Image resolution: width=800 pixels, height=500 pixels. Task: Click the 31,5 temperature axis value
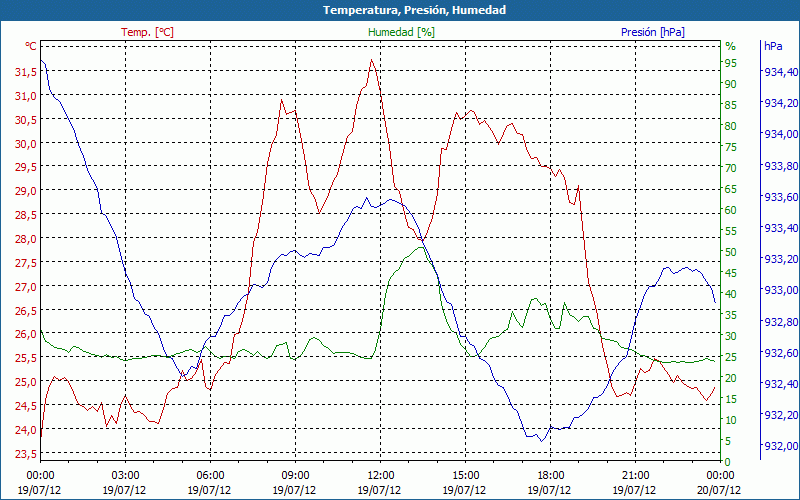26,72
